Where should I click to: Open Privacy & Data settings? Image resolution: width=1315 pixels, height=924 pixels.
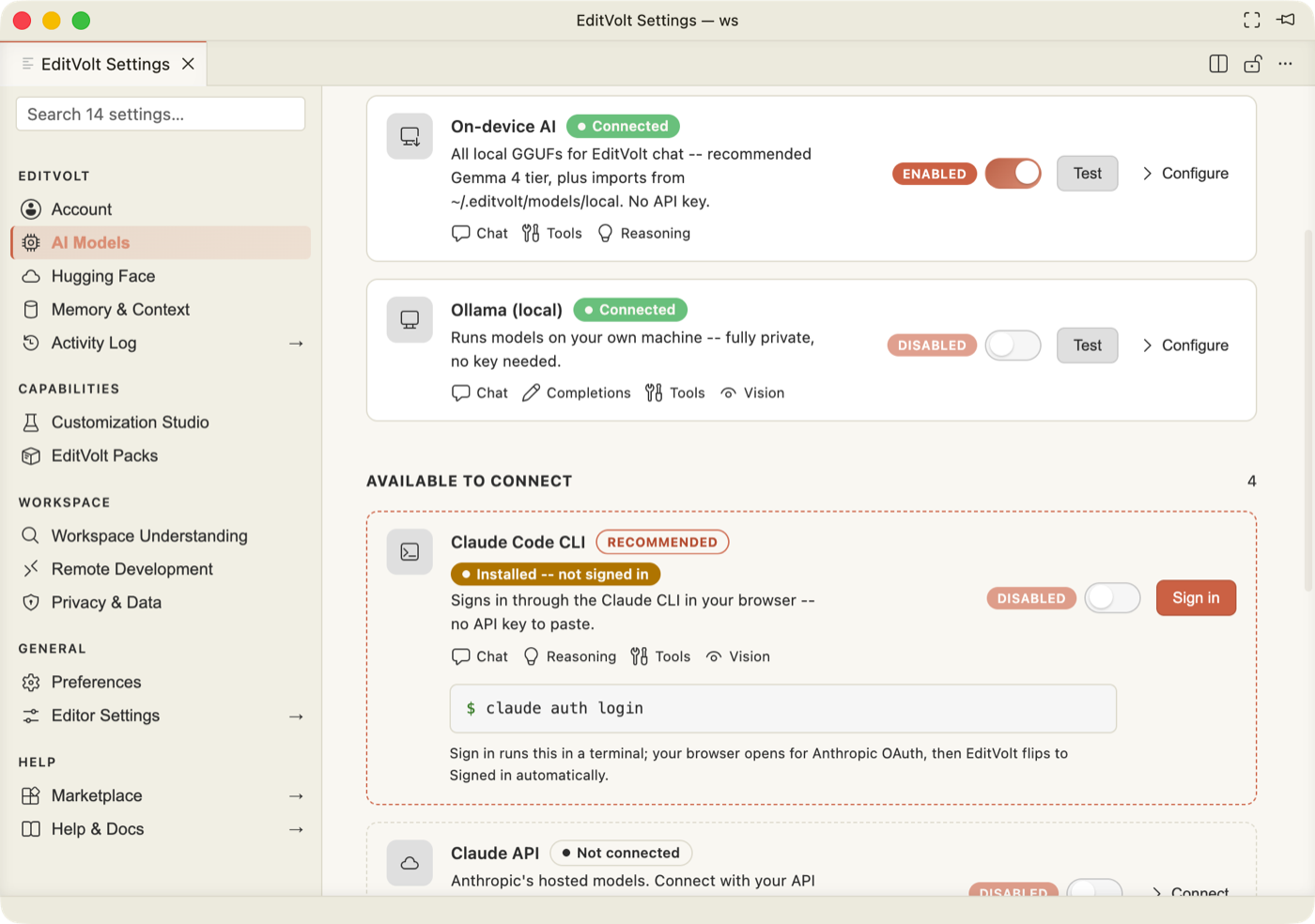click(x=161, y=603)
